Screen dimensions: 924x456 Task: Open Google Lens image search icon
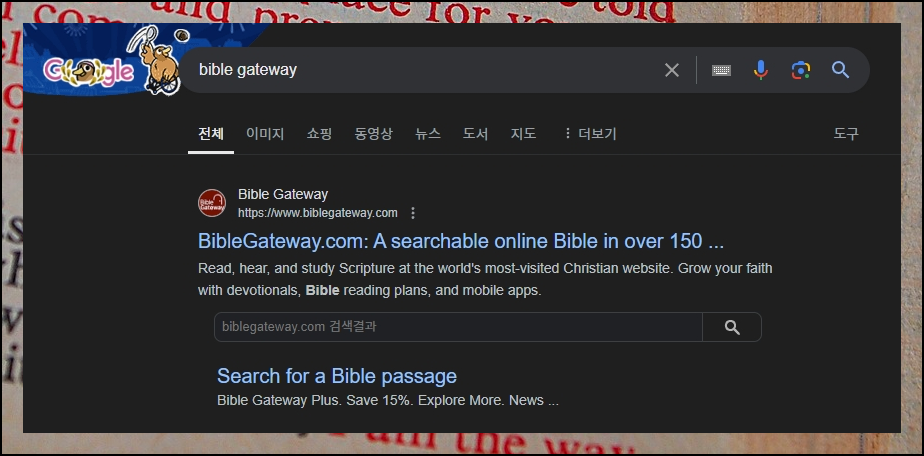pos(800,70)
